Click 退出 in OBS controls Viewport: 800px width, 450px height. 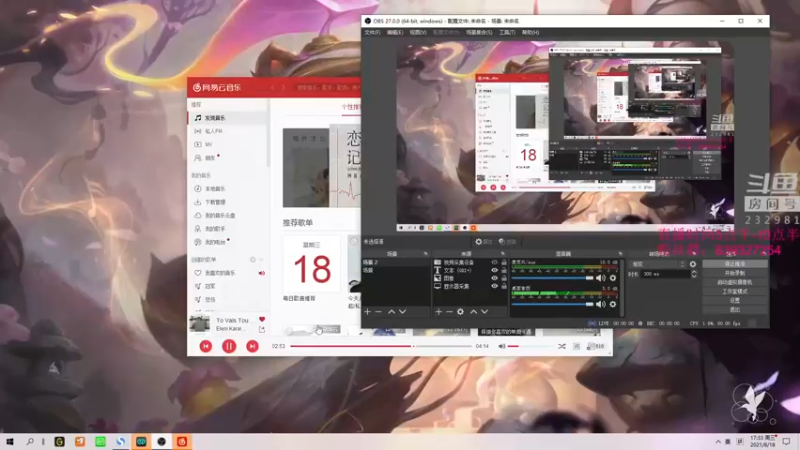(x=735, y=310)
